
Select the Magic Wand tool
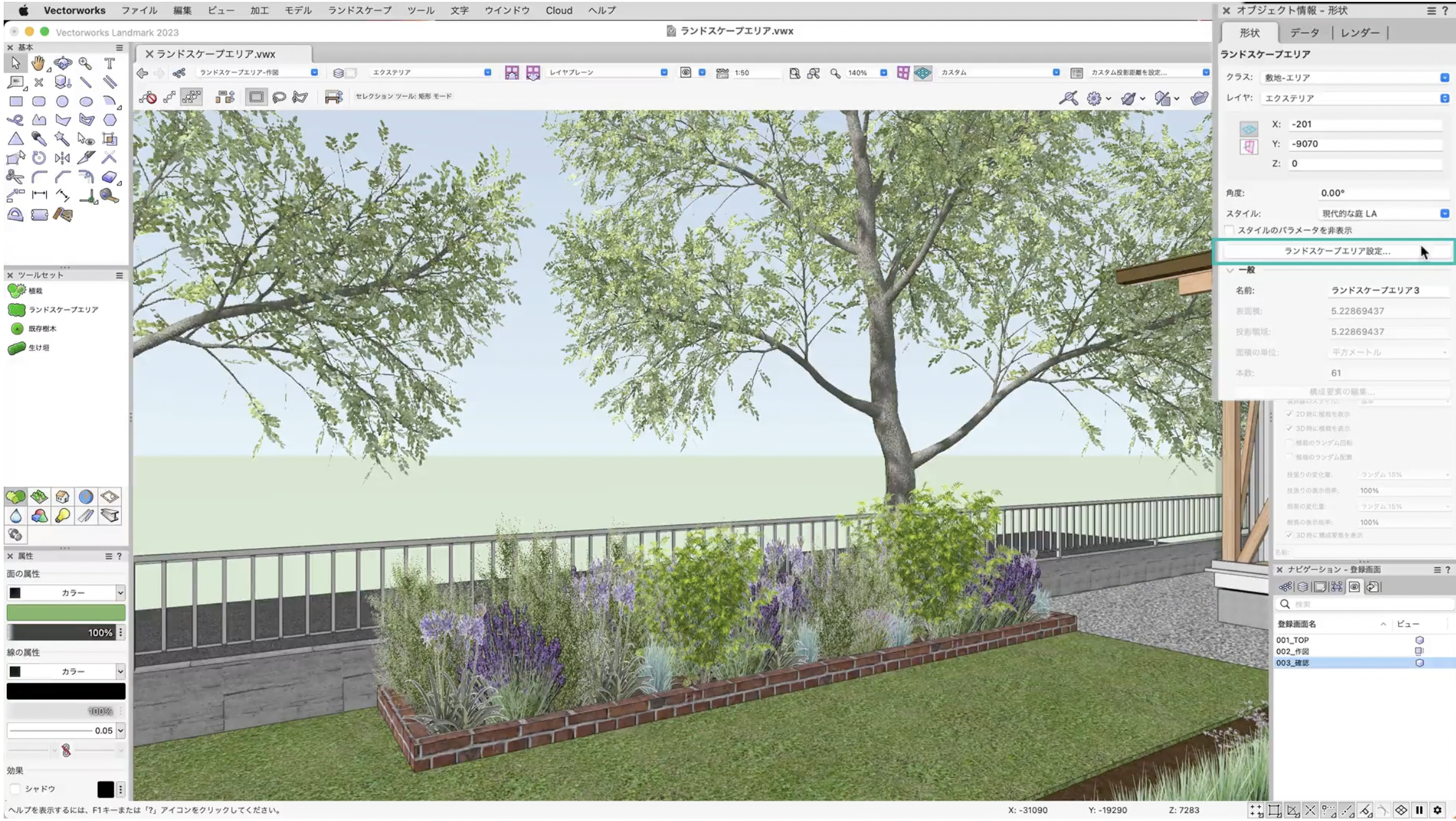(x=62, y=139)
